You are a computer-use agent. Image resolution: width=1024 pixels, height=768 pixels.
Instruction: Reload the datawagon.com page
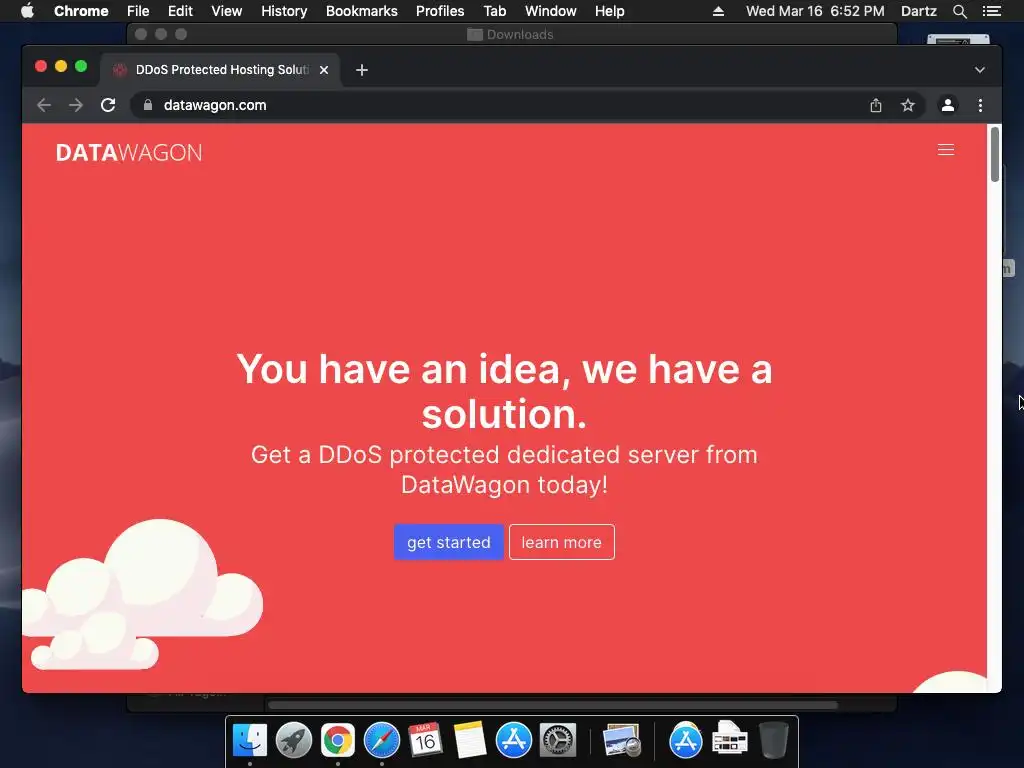click(x=108, y=105)
